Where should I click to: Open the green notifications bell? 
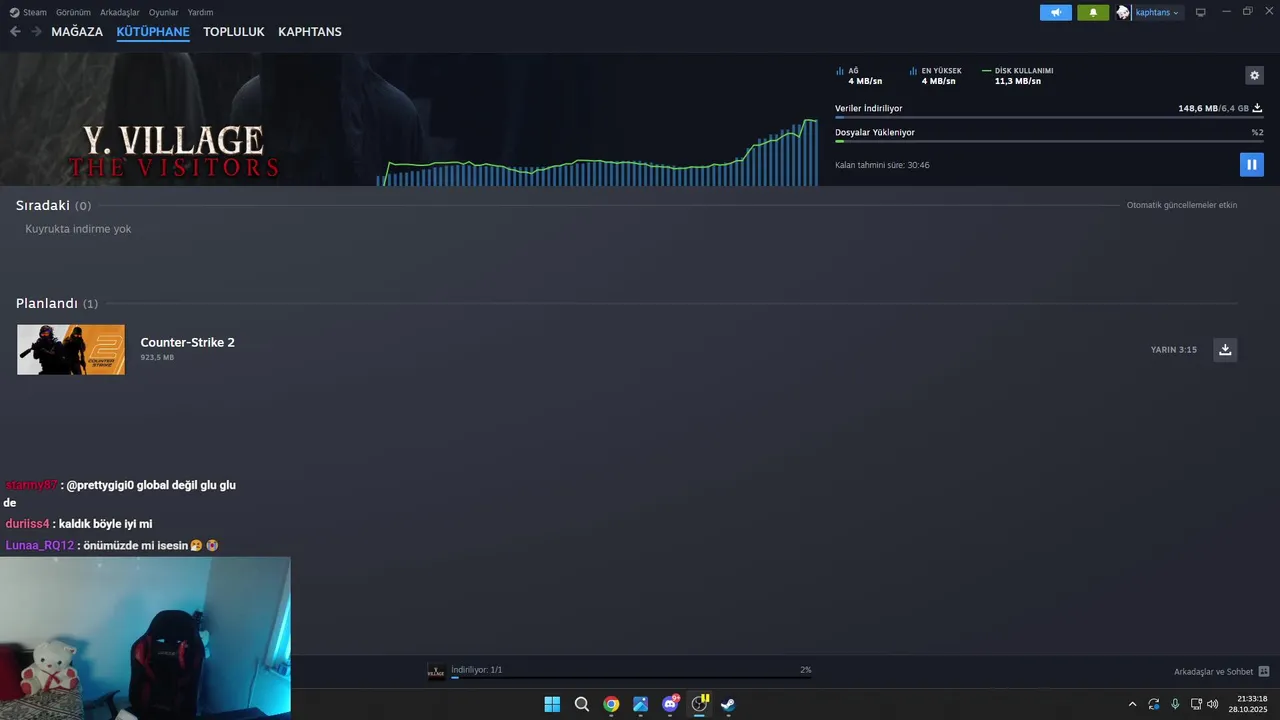(1093, 12)
